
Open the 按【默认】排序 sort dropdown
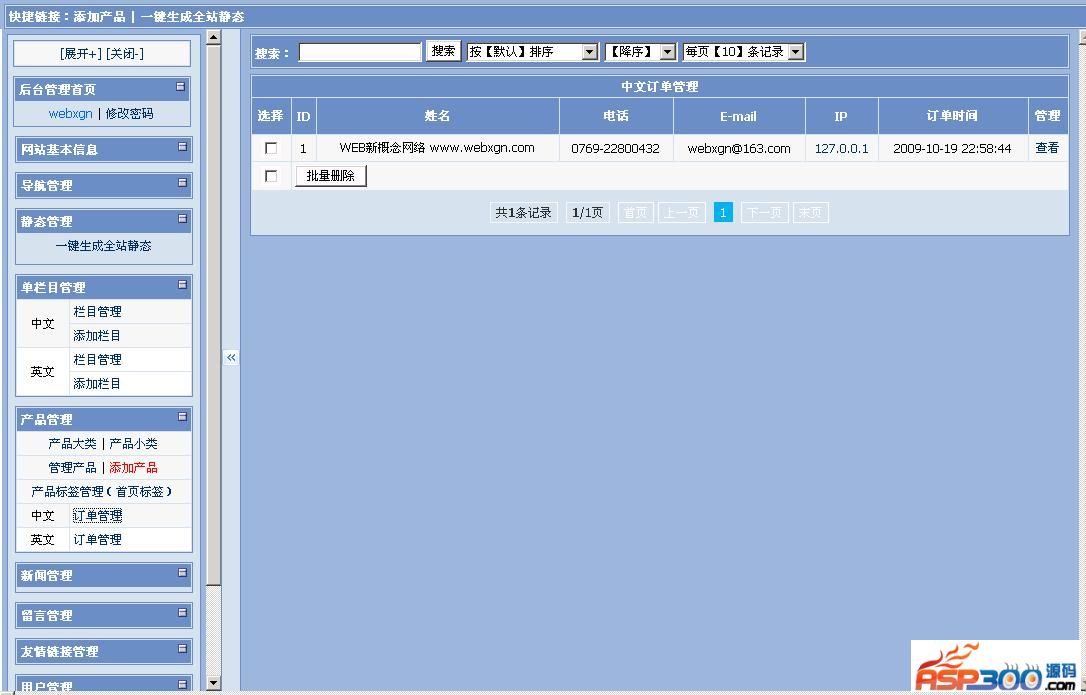tap(533, 52)
